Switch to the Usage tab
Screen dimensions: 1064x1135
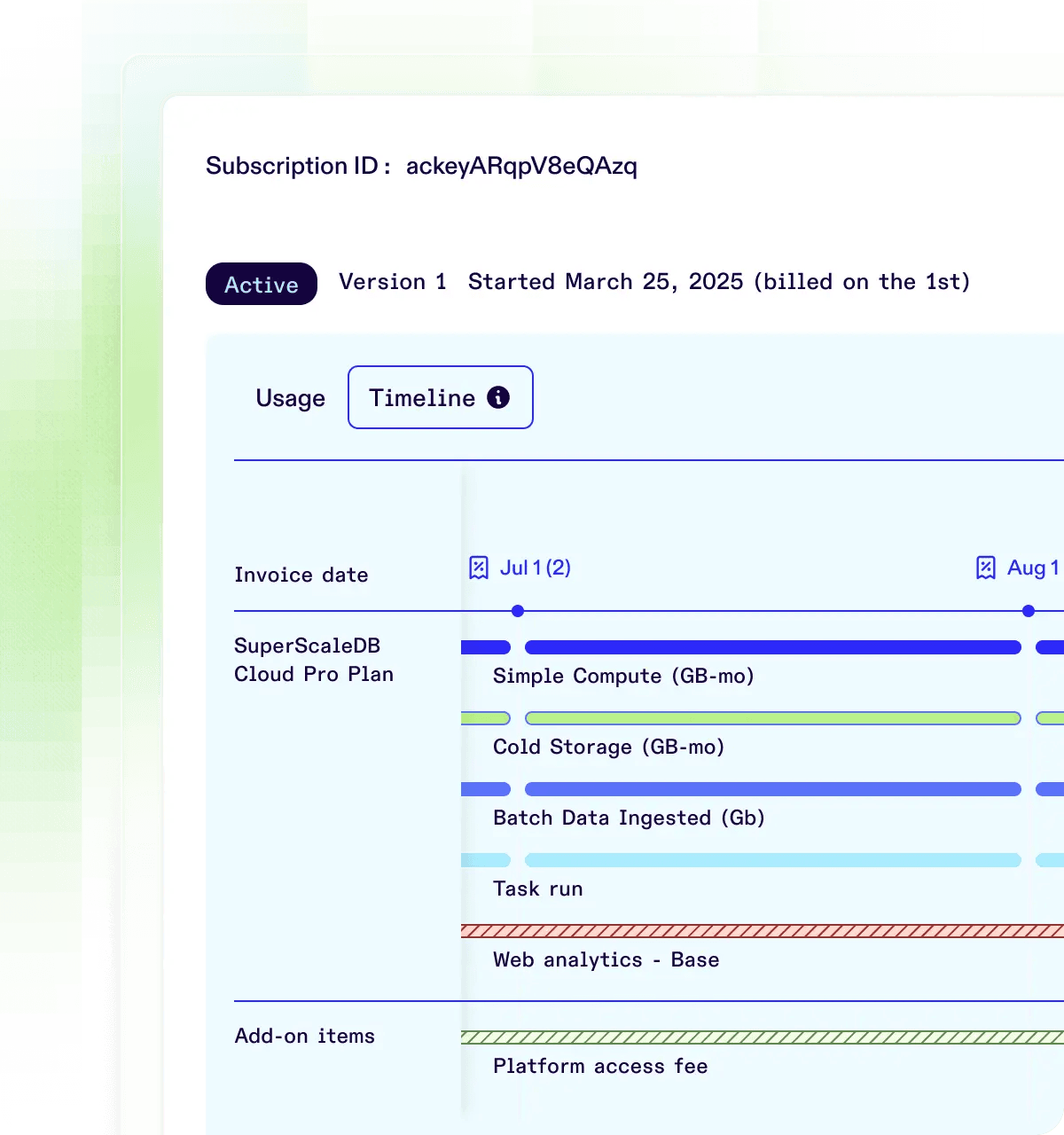pos(290,398)
